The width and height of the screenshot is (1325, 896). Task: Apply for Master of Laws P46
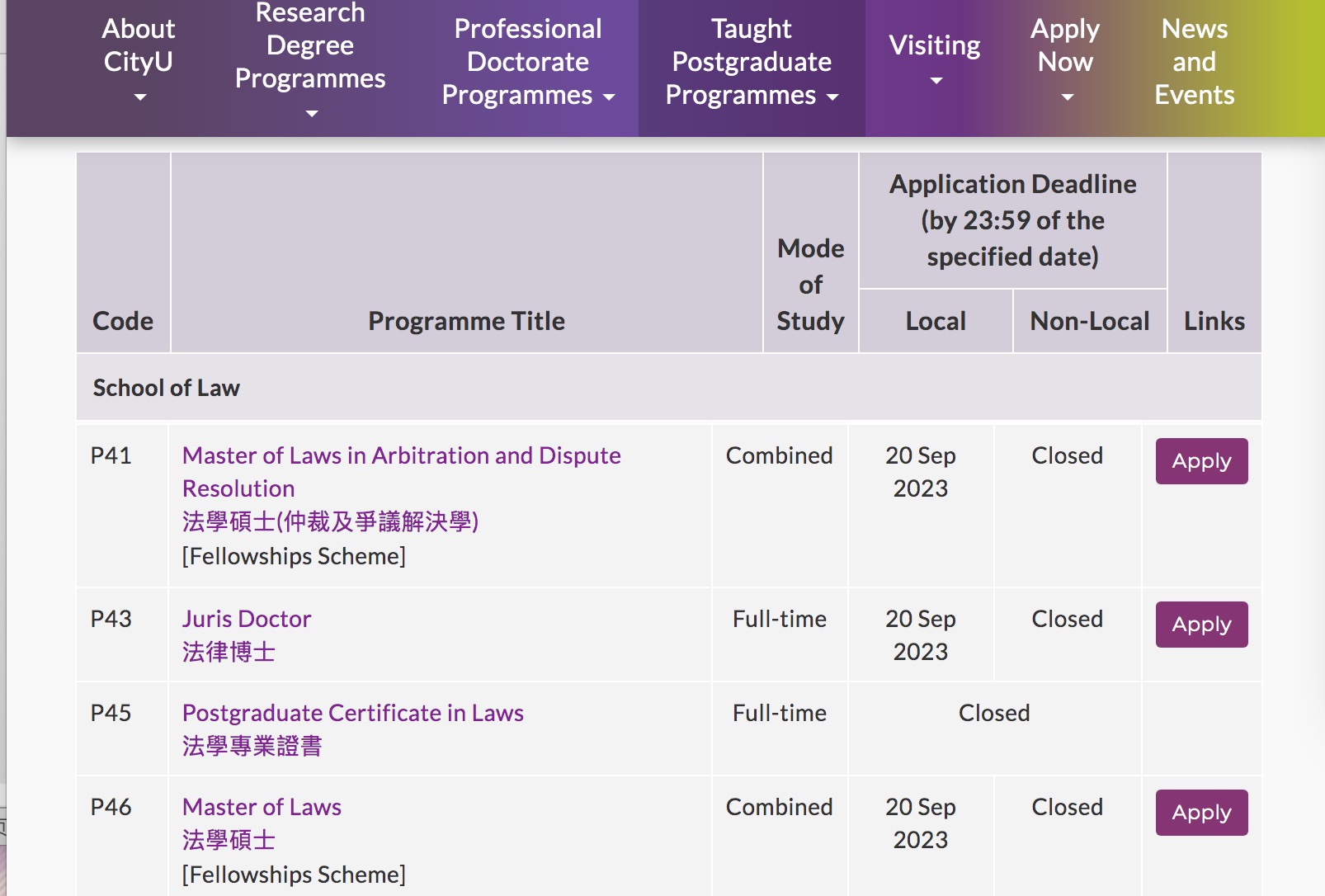pos(1201,813)
